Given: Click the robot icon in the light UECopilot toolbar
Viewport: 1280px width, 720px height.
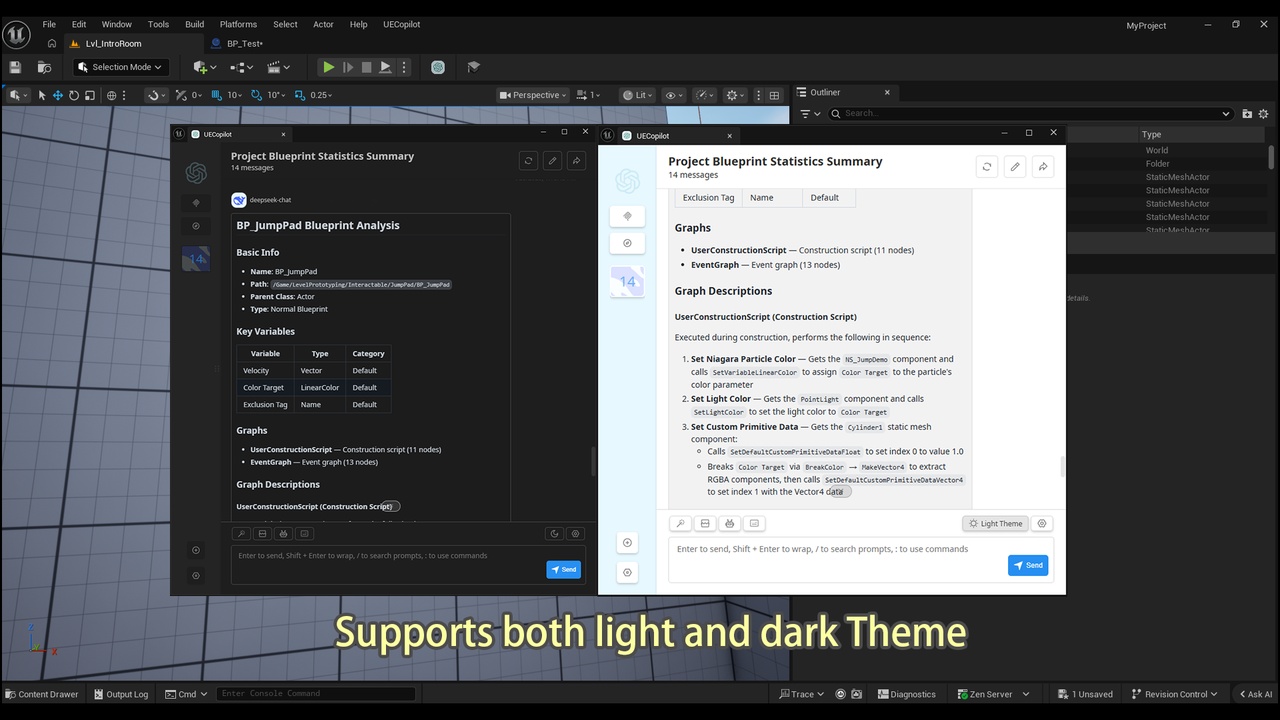Looking at the screenshot, I should tap(730, 523).
